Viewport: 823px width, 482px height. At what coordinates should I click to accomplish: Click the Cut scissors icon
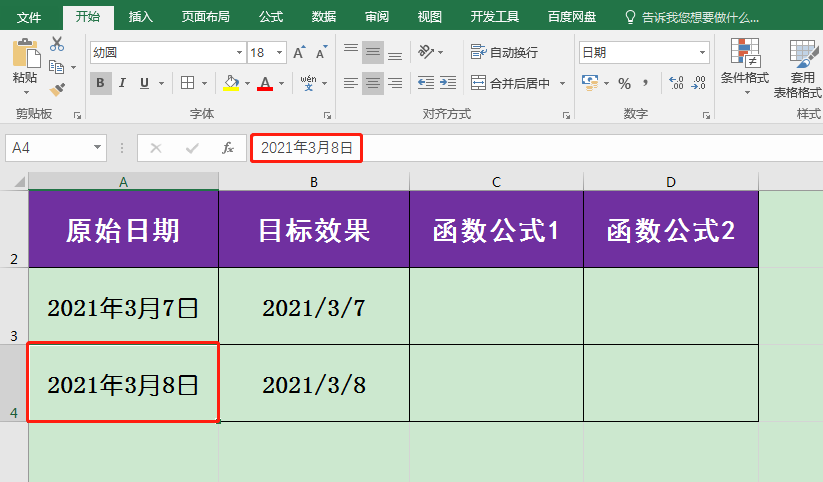[57, 44]
